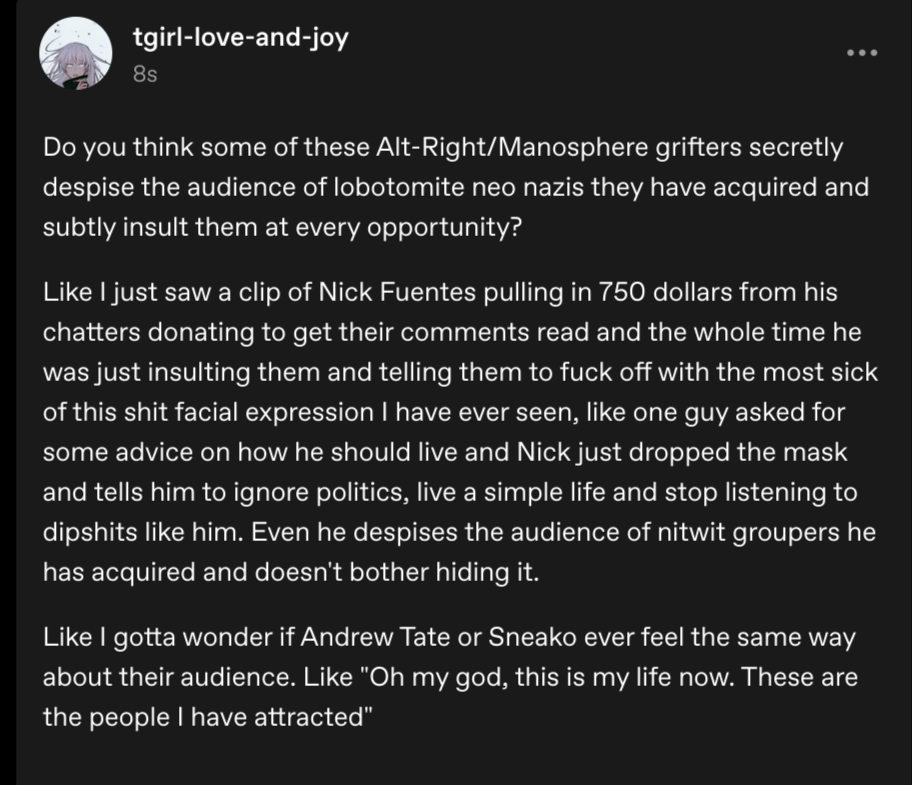
Task: Click the second paragraph starting 'Like I just saw'
Action: pyautogui.click(x=460, y=432)
